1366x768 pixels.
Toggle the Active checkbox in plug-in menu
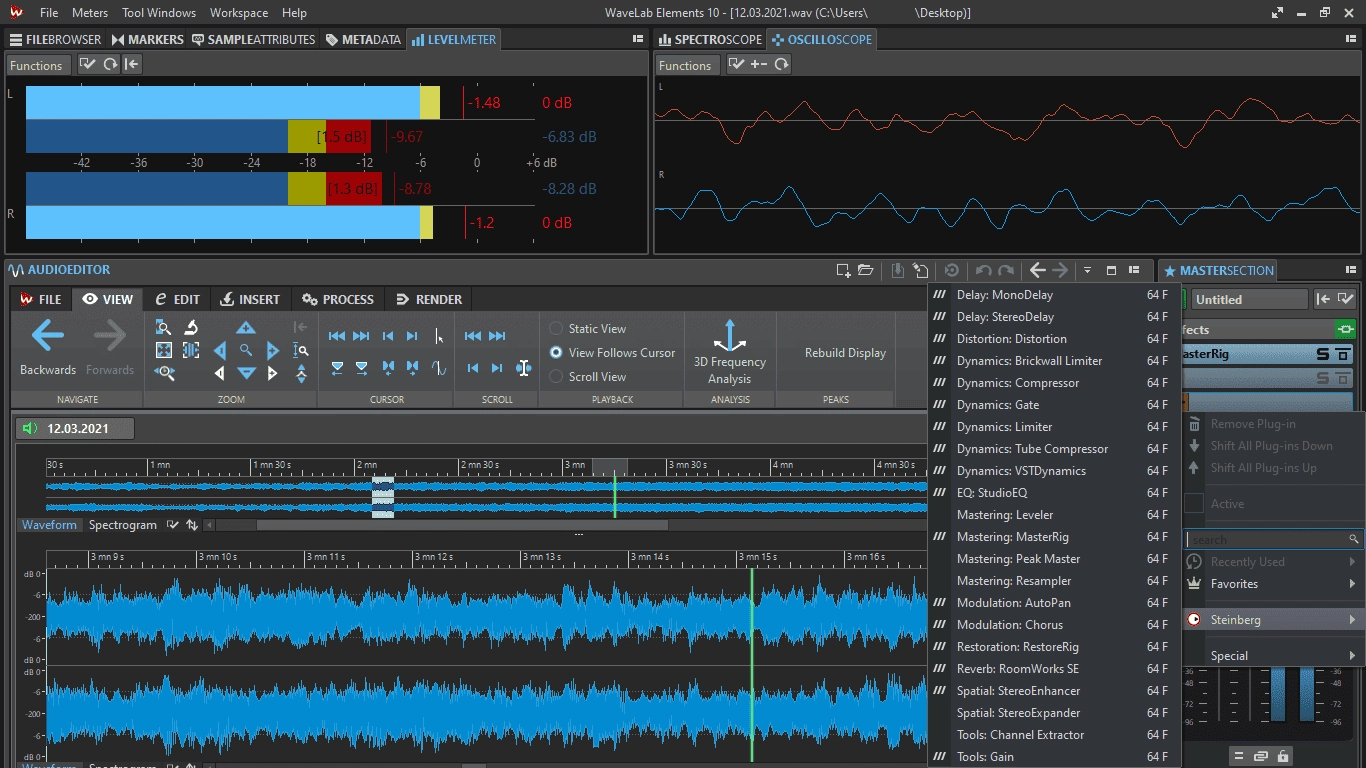click(x=1194, y=503)
